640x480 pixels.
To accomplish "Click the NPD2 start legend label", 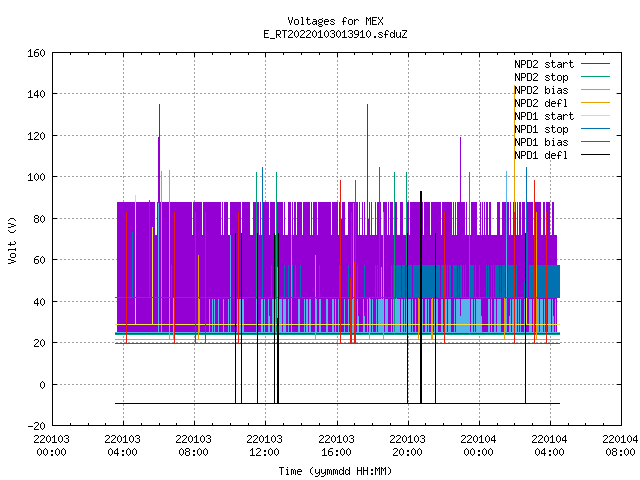I will tap(544, 64).
